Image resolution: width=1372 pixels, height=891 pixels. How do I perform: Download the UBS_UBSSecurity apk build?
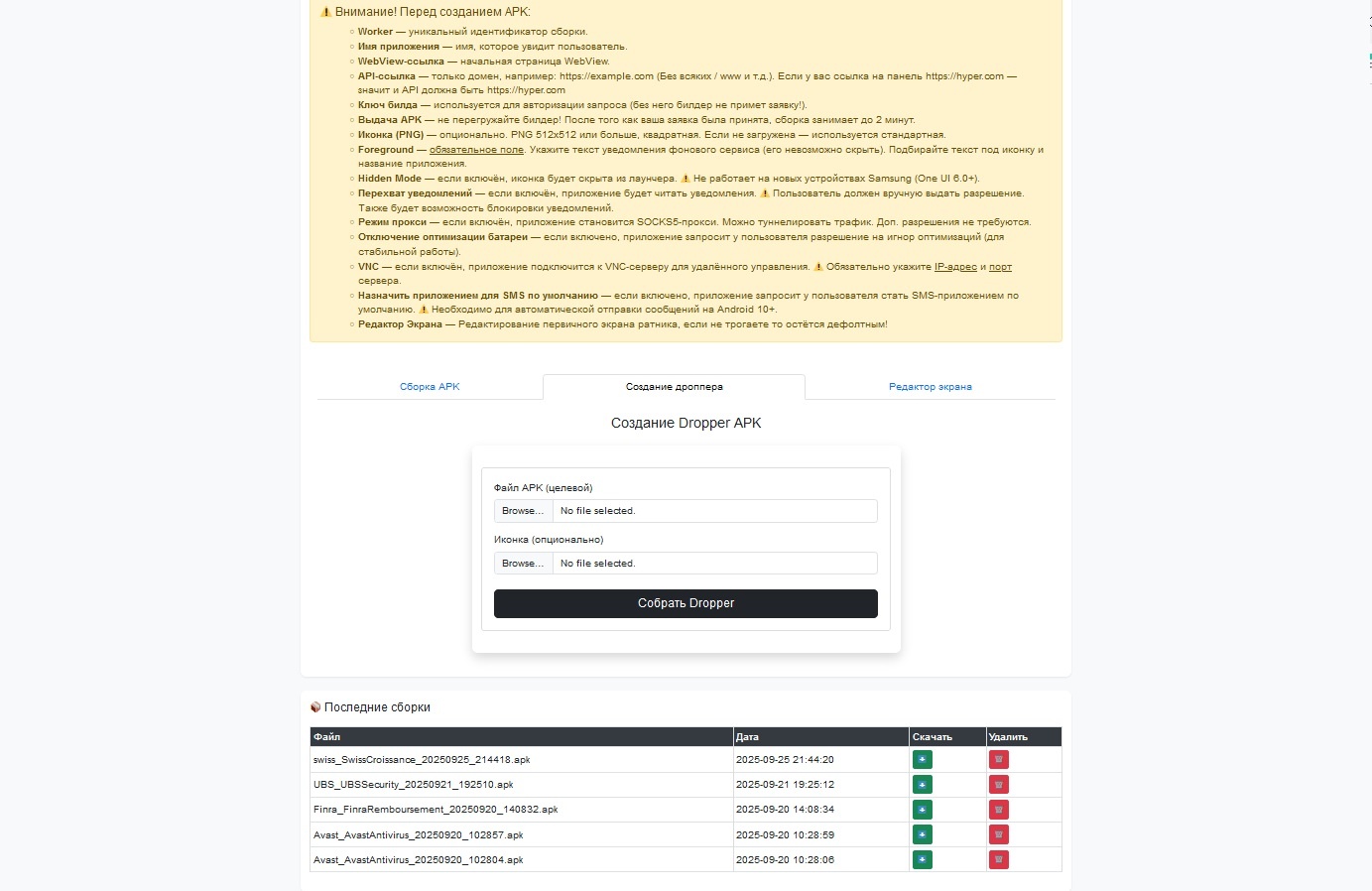click(922, 785)
